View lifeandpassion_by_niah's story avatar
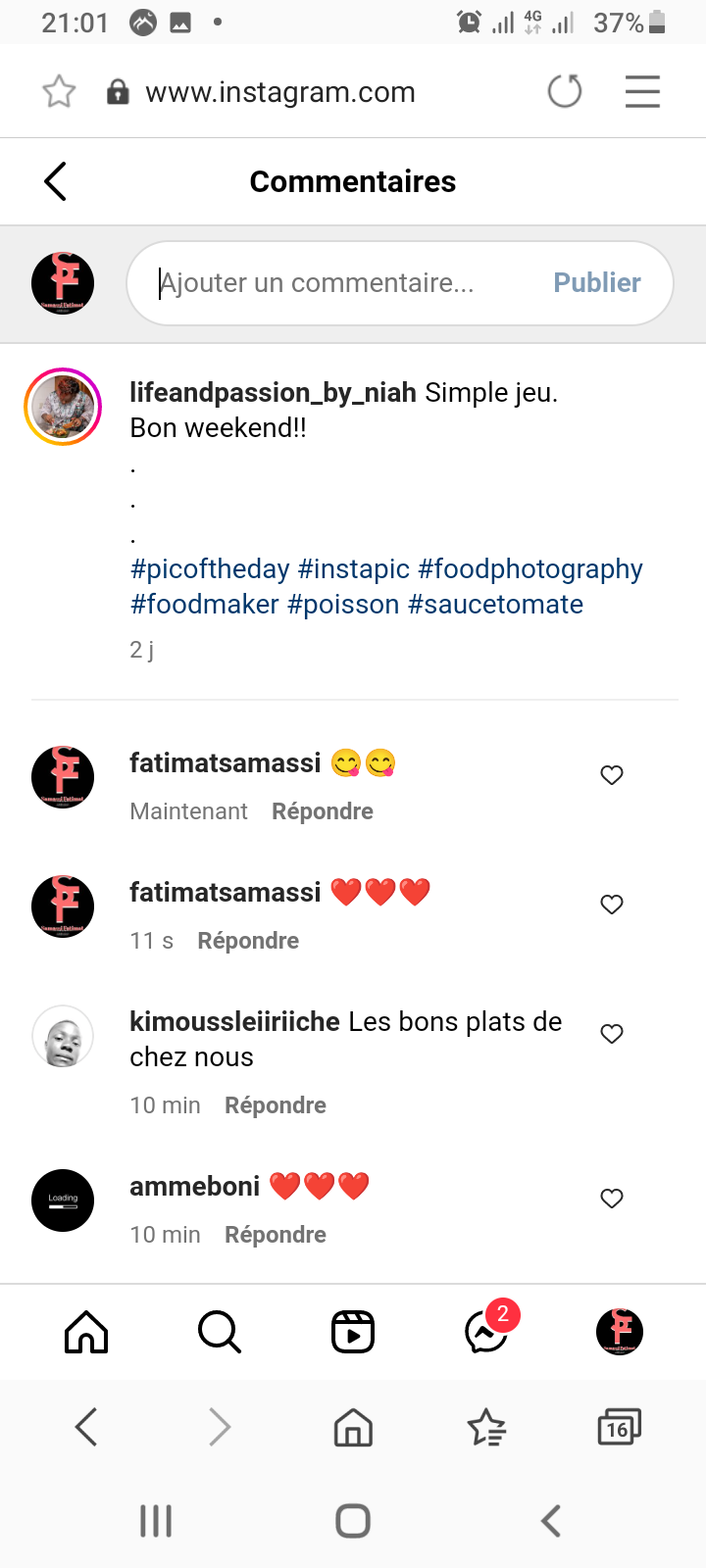 (63, 407)
